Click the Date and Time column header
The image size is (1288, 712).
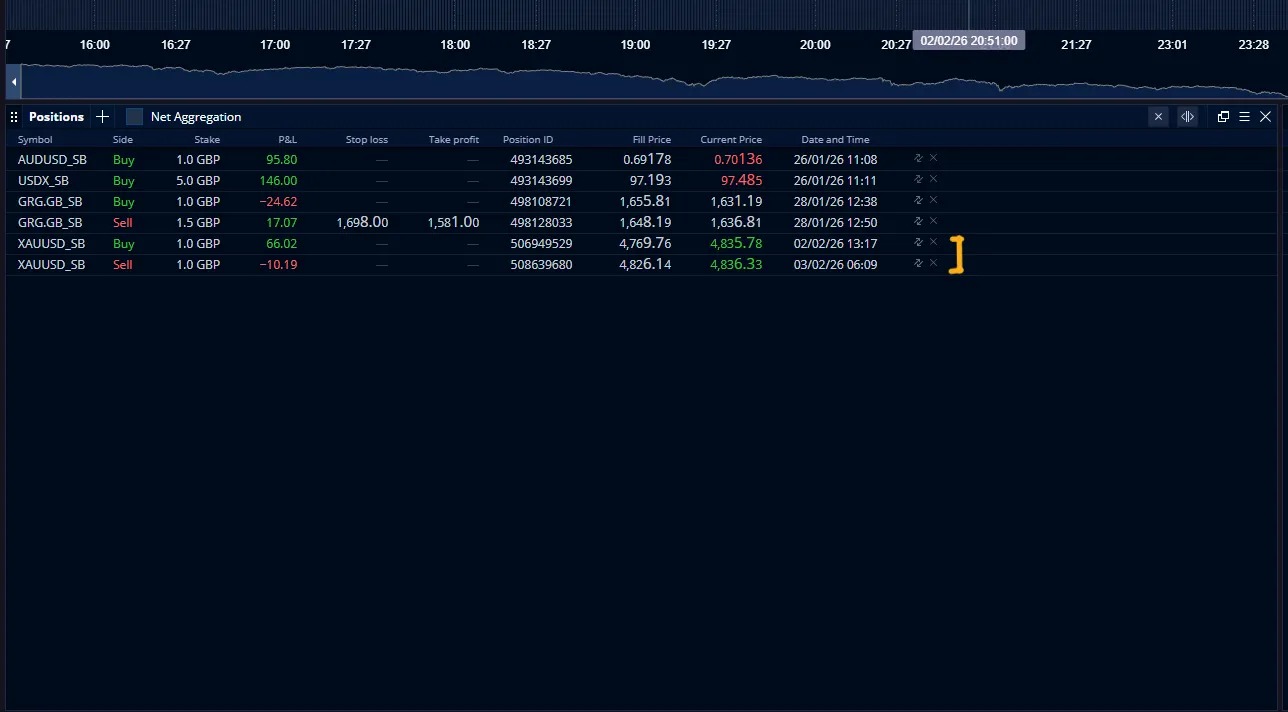(x=835, y=140)
